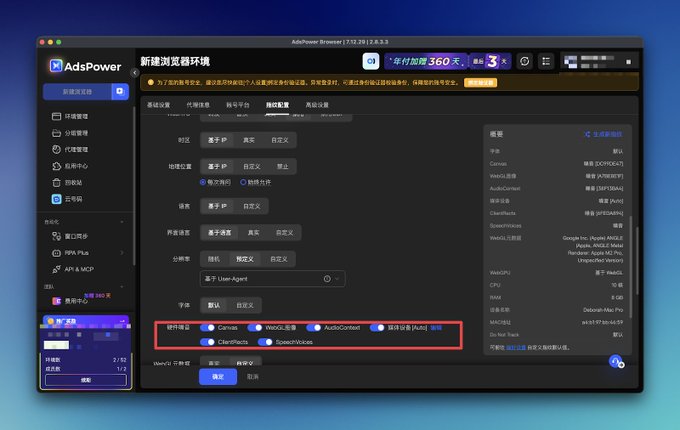Open the 基于 User-Agent resolution dropdown
Viewport: 680px width, 430px height.
click(272, 279)
